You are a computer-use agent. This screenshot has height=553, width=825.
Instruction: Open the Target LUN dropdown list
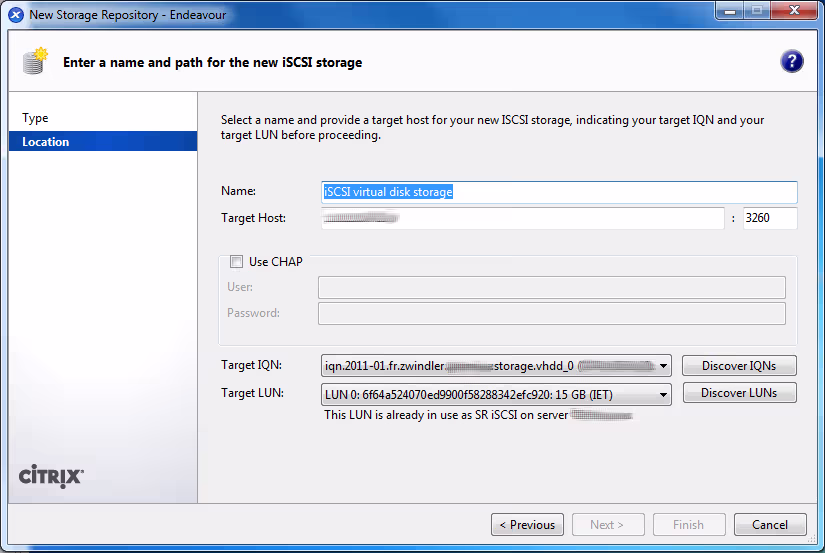[x=663, y=395]
